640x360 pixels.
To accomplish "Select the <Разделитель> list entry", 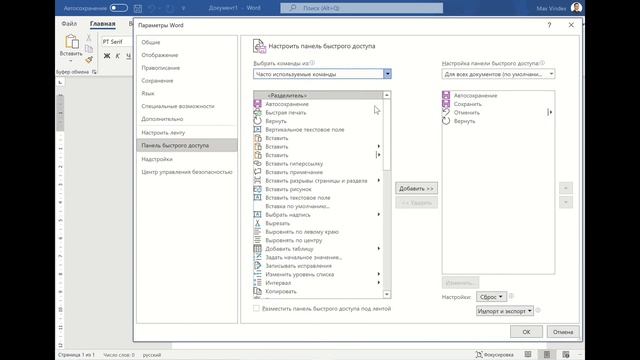I will pyautogui.click(x=318, y=96).
